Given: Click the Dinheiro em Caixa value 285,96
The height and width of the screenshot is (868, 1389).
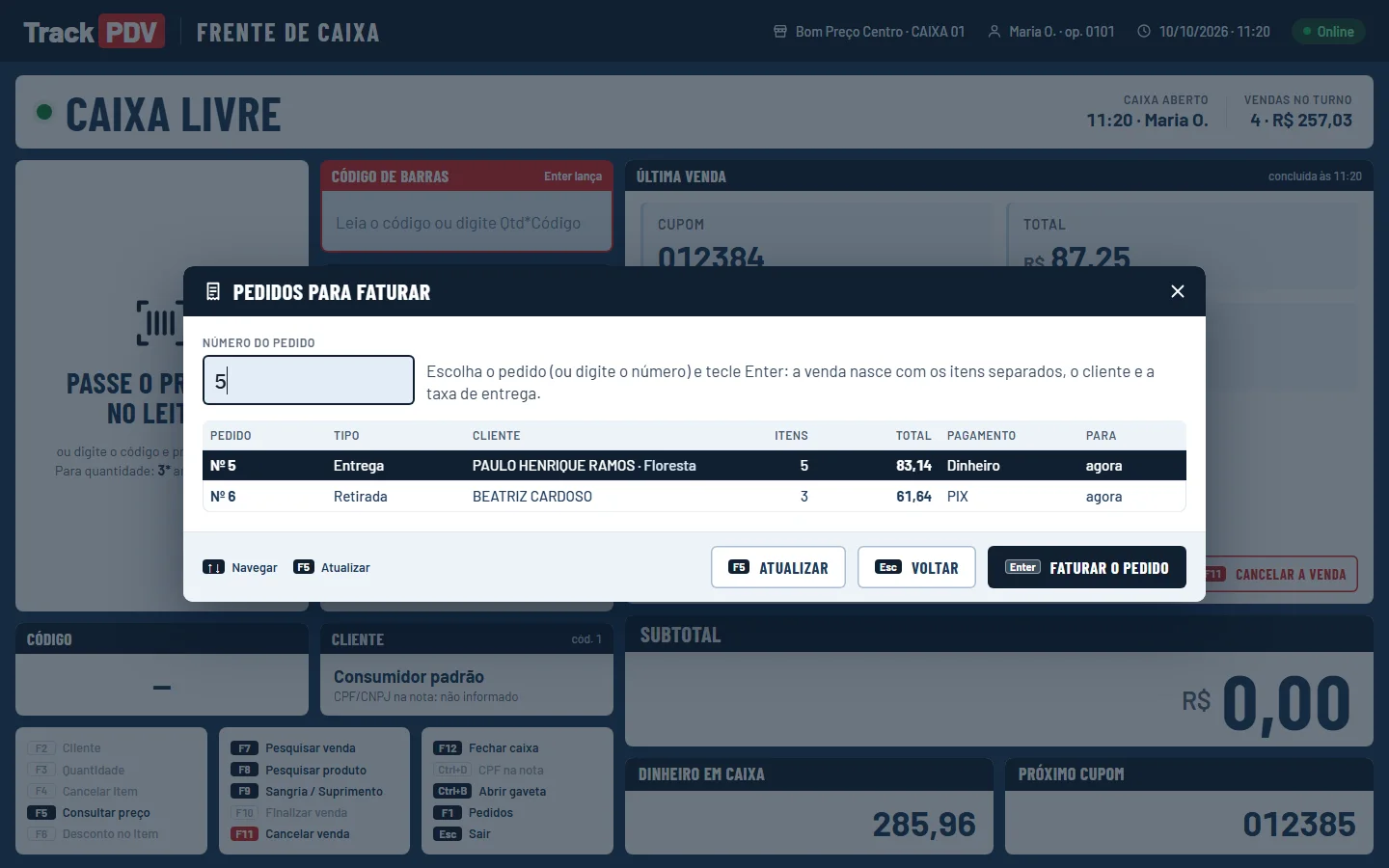Looking at the screenshot, I should [924, 825].
